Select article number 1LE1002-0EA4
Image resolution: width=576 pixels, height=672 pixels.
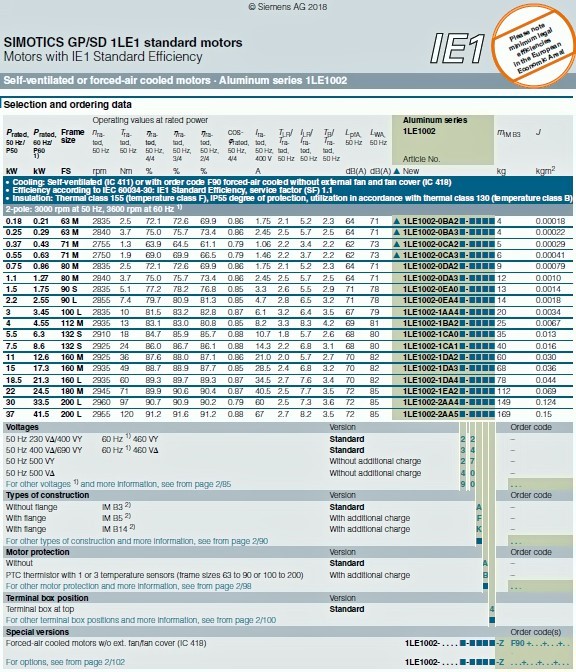coord(431,300)
